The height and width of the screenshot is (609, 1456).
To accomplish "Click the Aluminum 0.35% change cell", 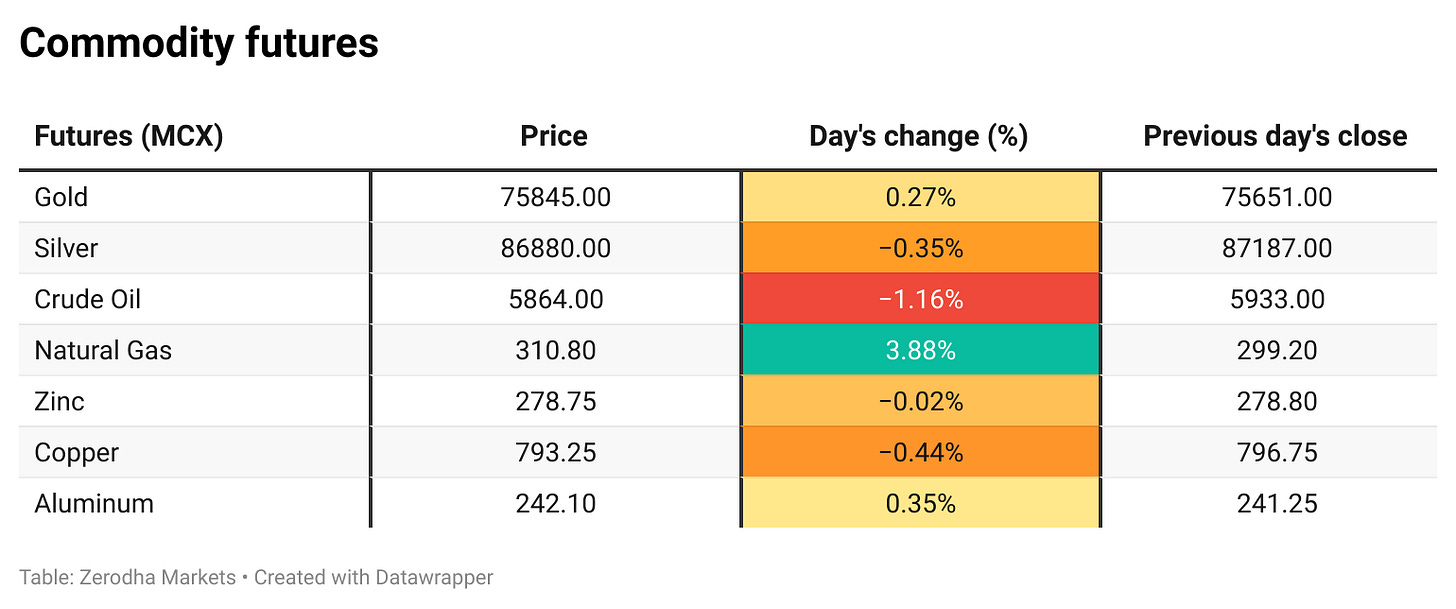I will (920, 503).
